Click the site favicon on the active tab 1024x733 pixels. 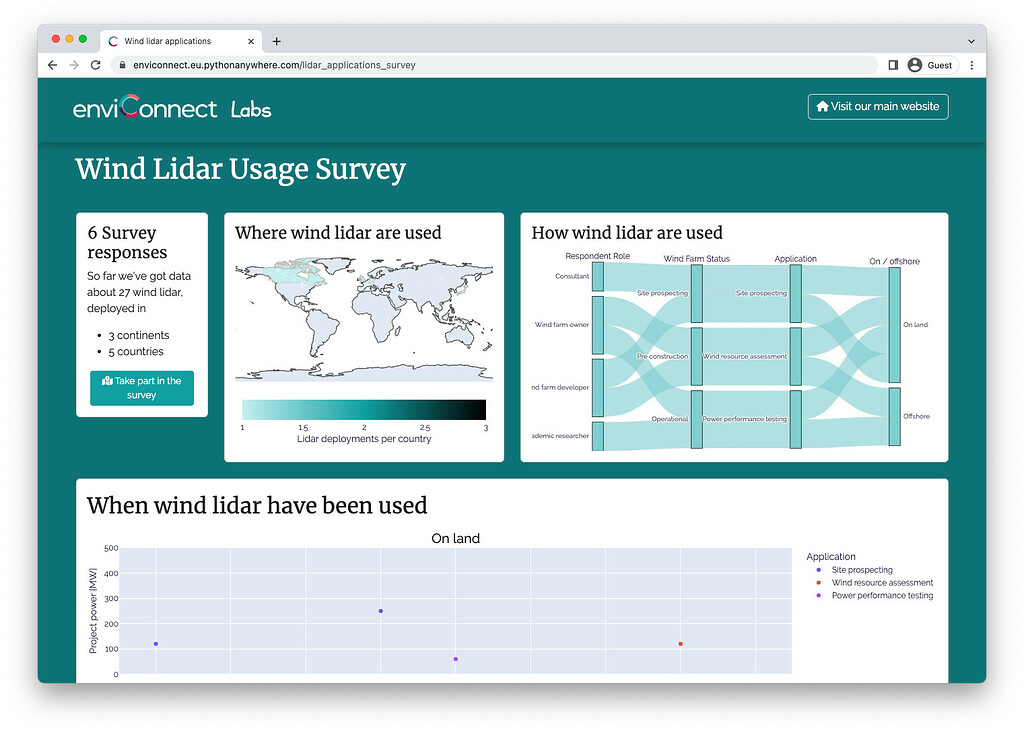point(113,41)
